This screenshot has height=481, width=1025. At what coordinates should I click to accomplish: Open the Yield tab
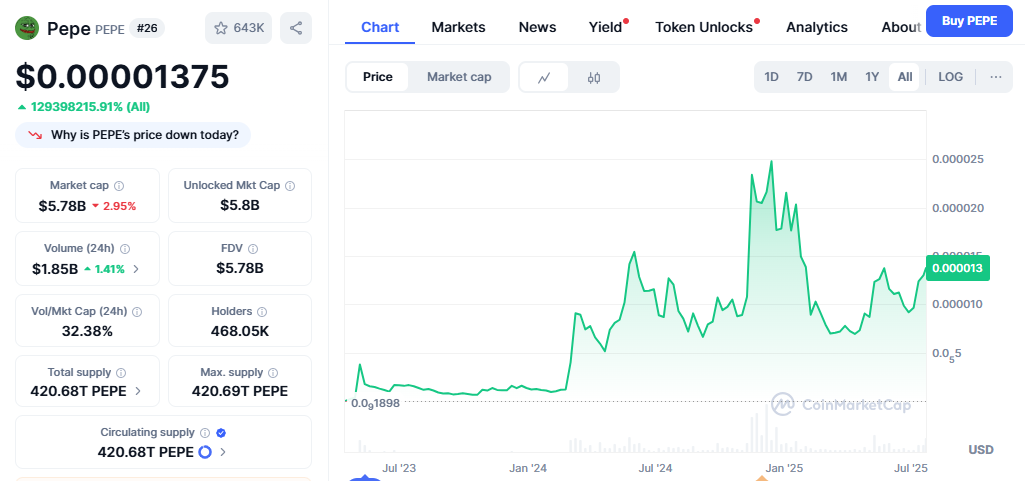tap(607, 27)
